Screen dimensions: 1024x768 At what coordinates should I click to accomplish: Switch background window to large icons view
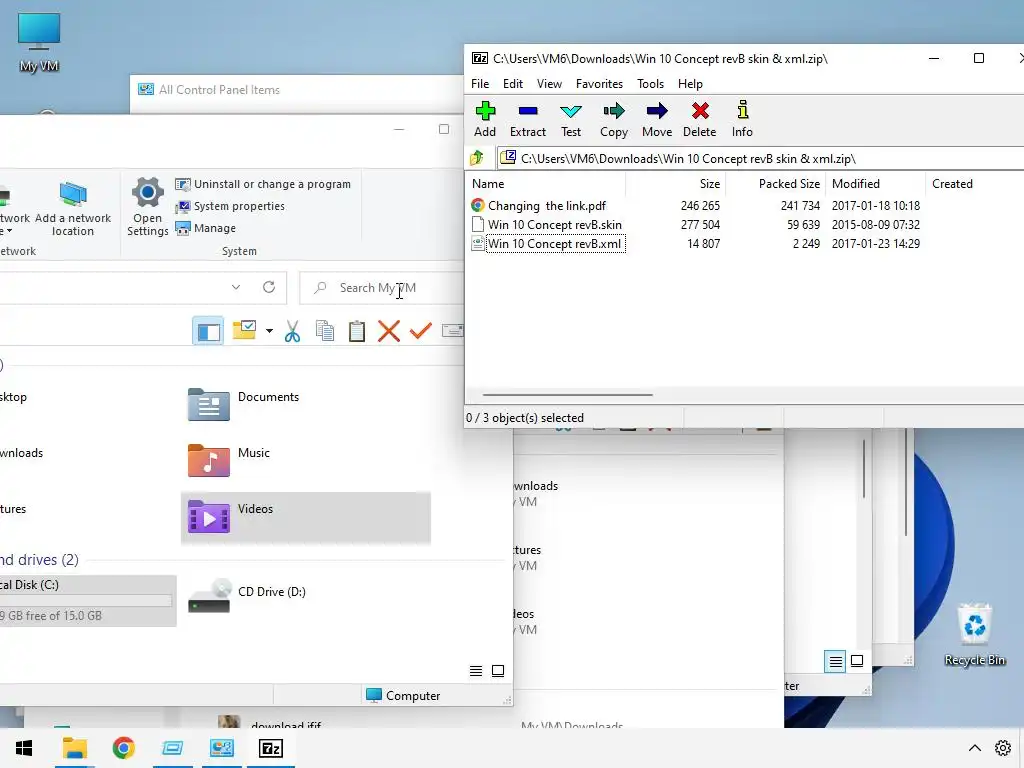(857, 661)
